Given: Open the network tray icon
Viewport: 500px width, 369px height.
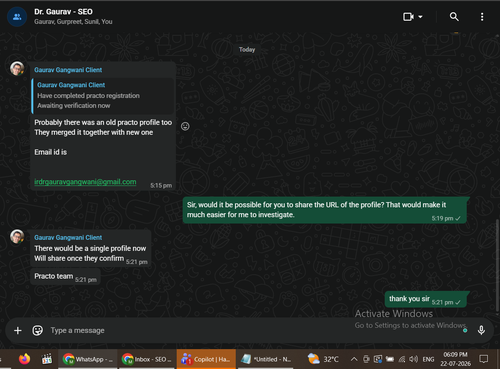Looking at the screenshot, I should [x=402, y=359].
